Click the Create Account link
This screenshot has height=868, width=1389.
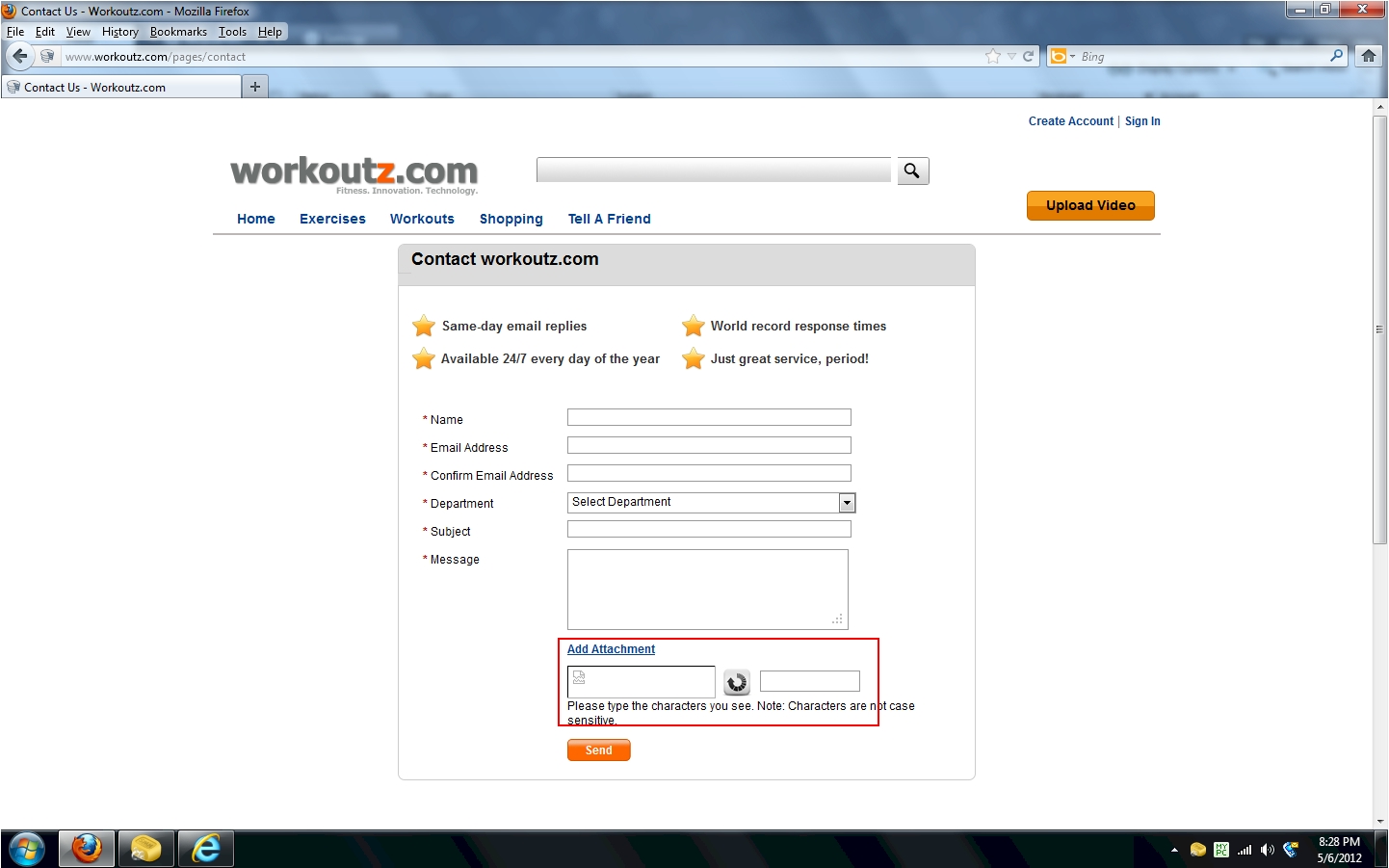click(x=1071, y=121)
